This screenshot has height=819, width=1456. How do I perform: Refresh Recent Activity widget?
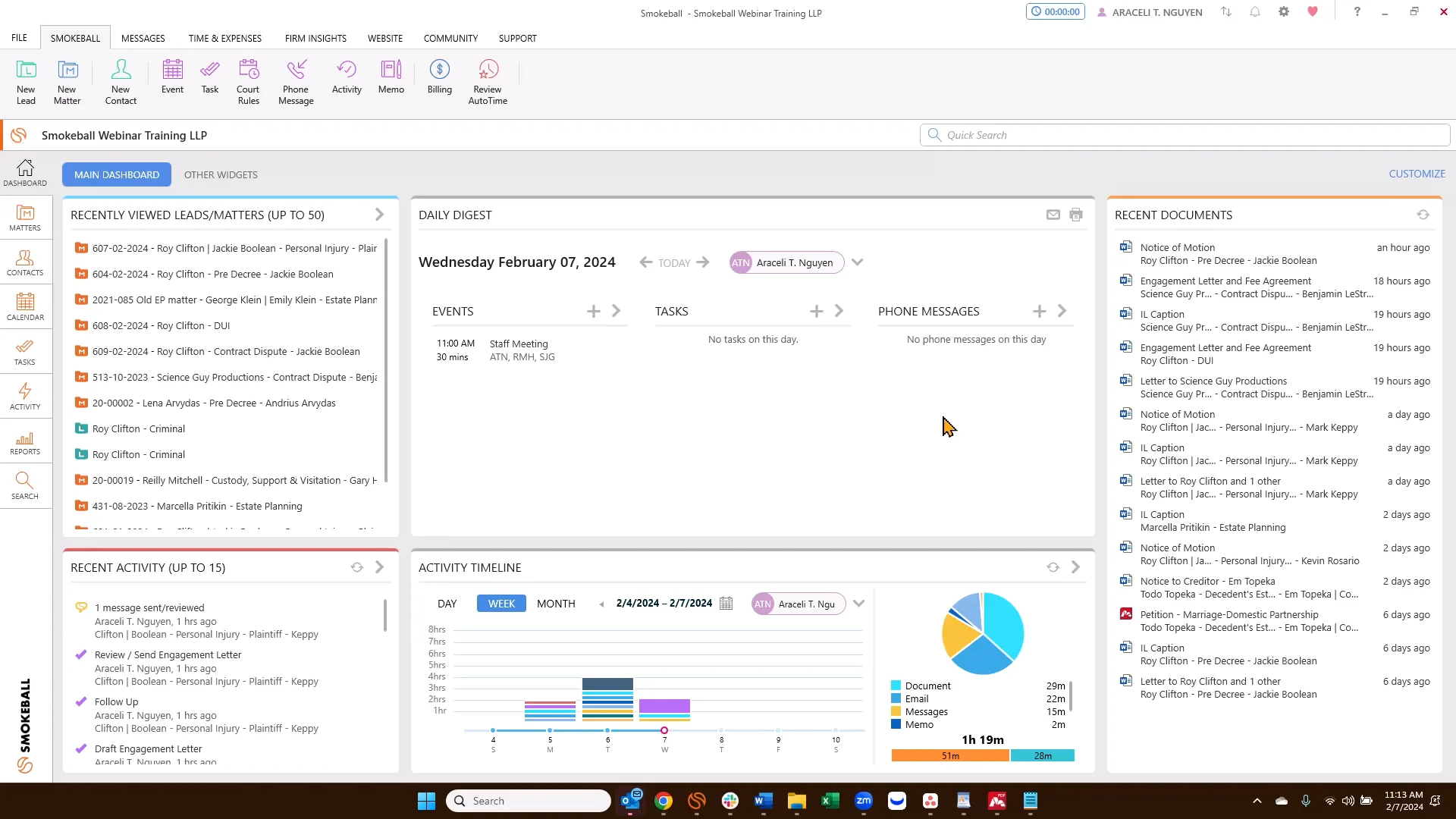(x=356, y=567)
